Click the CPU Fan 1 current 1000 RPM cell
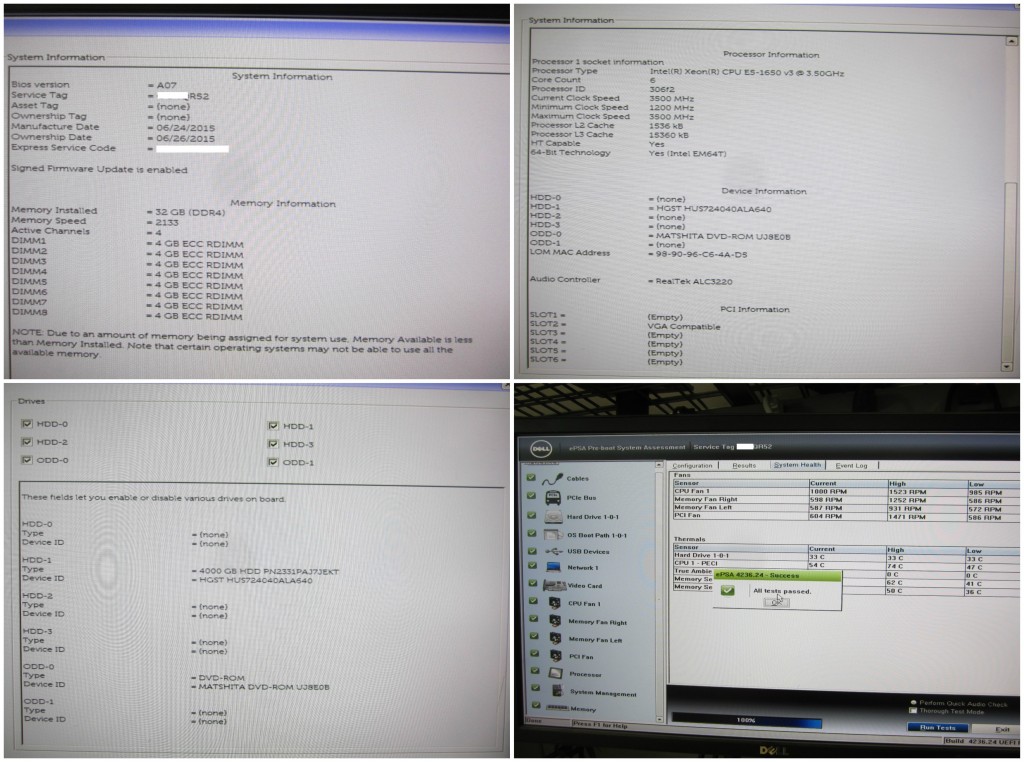 pyautogui.click(x=848, y=491)
